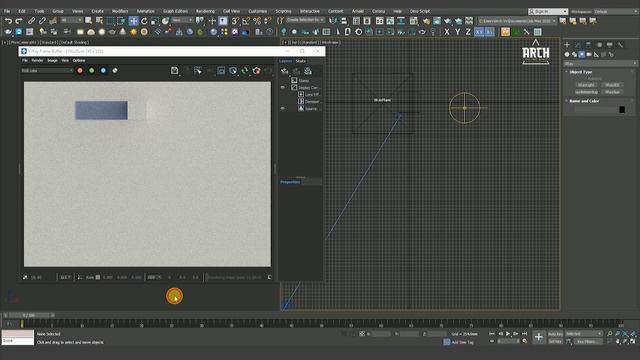Open the project path dropdown
The image size is (640, 360).
click(x=517, y=21)
